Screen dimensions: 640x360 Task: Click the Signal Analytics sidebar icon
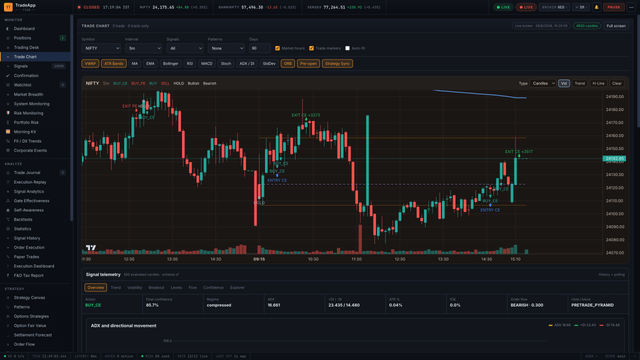[8, 191]
